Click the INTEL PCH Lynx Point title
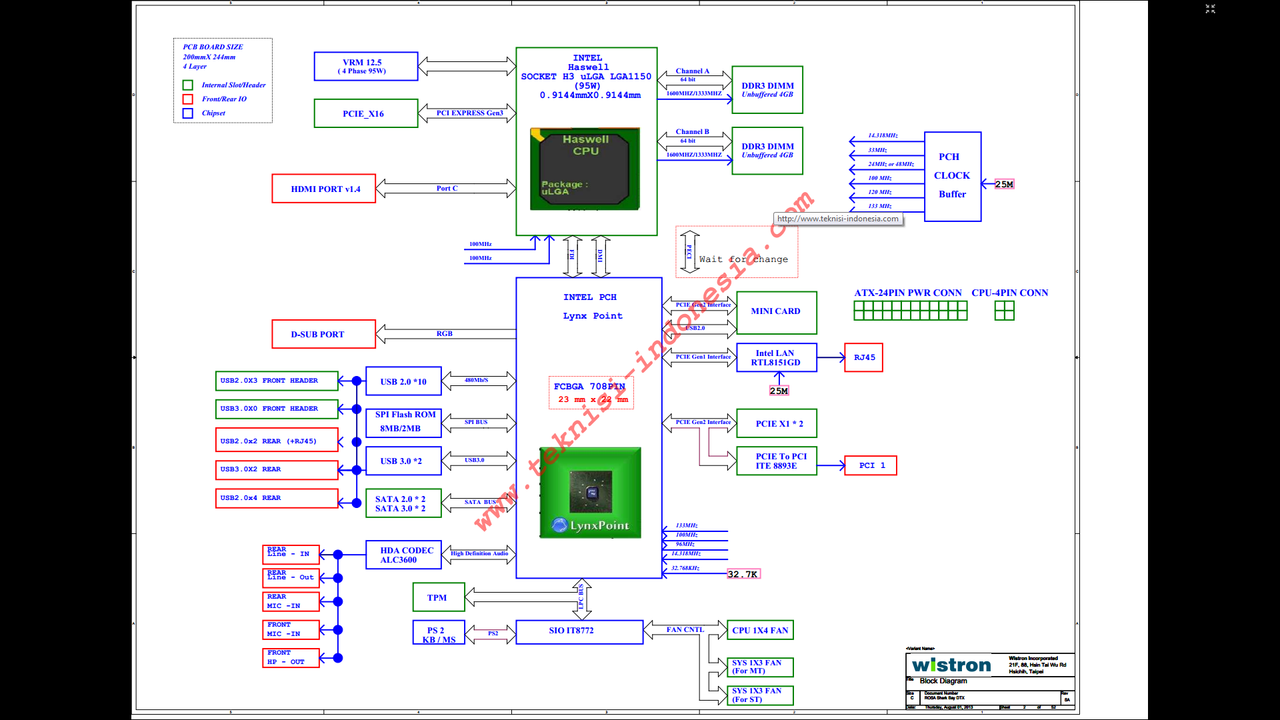Screen dimensions: 1280x720 [592, 306]
